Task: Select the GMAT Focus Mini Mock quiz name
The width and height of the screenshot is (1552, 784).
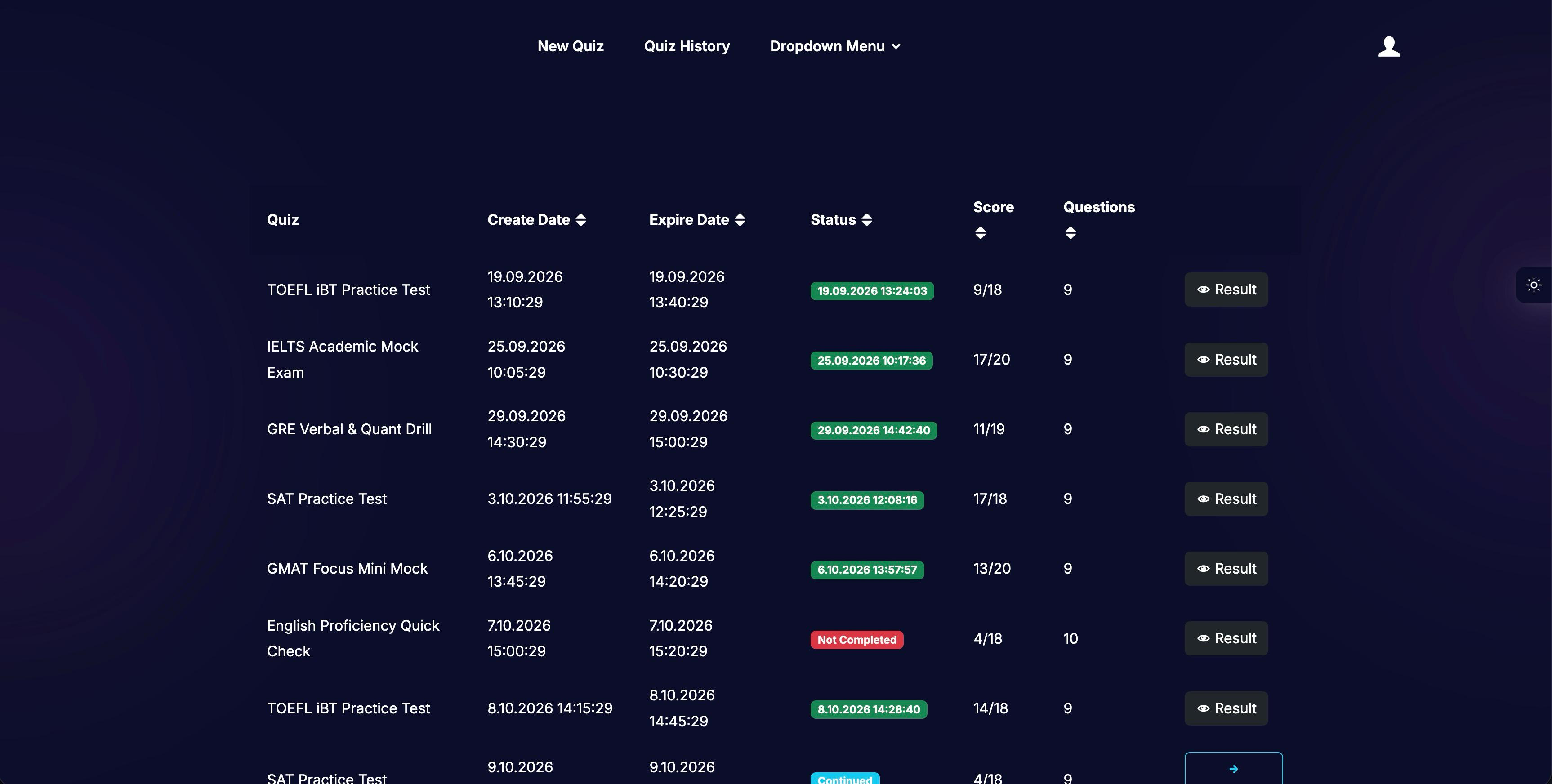Action: 347,569
